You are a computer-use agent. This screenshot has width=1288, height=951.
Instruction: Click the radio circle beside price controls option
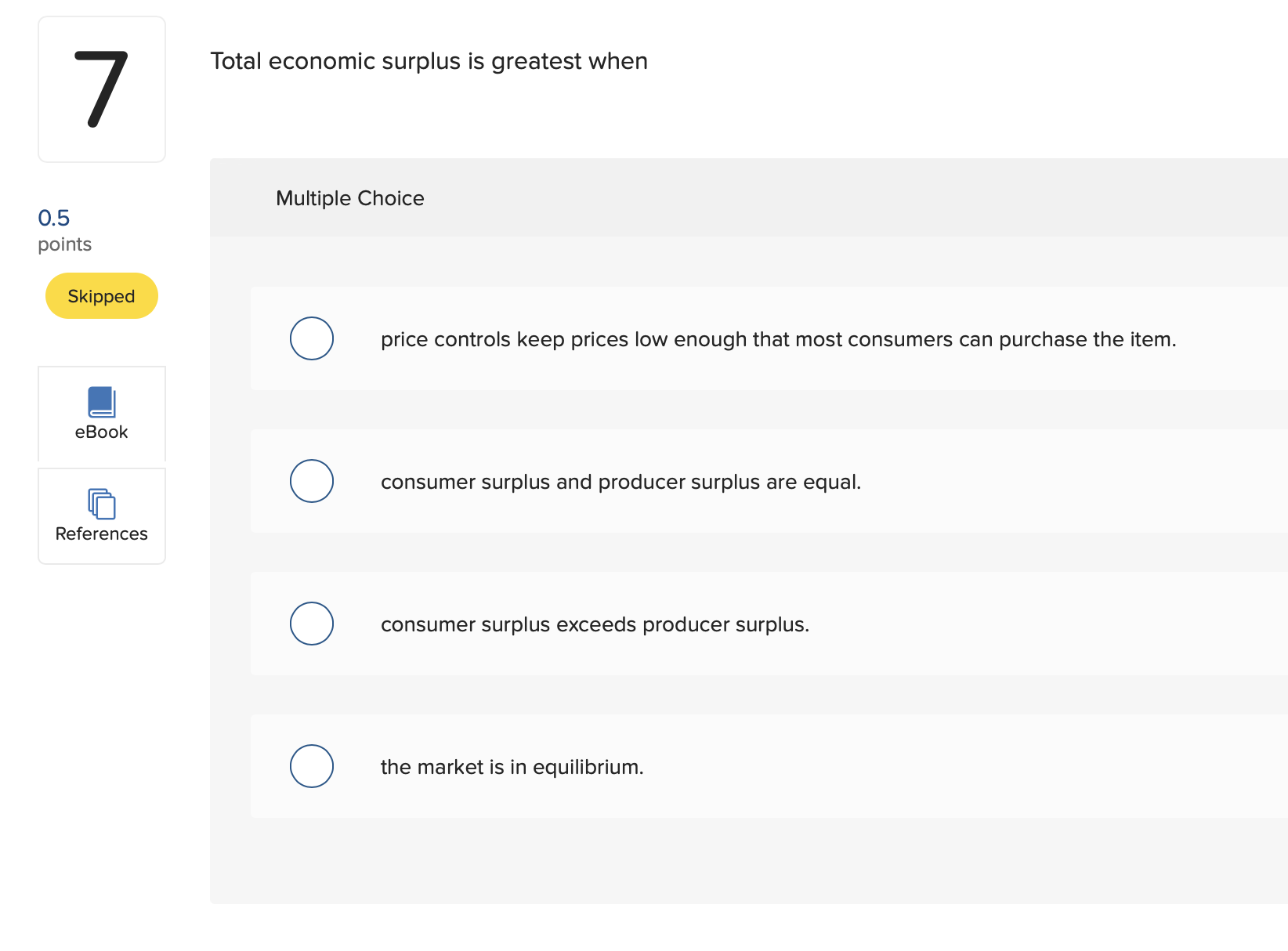(x=311, y=338)
